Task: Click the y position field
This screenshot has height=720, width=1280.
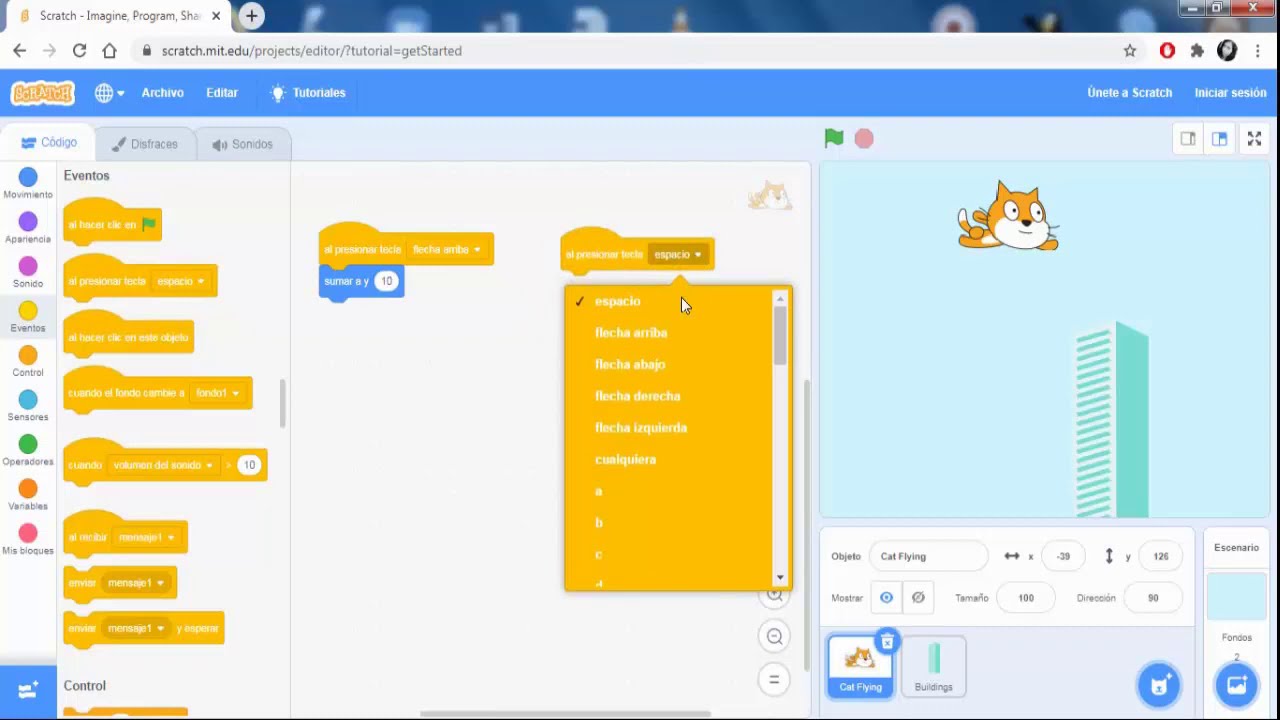Action: 1160,557
